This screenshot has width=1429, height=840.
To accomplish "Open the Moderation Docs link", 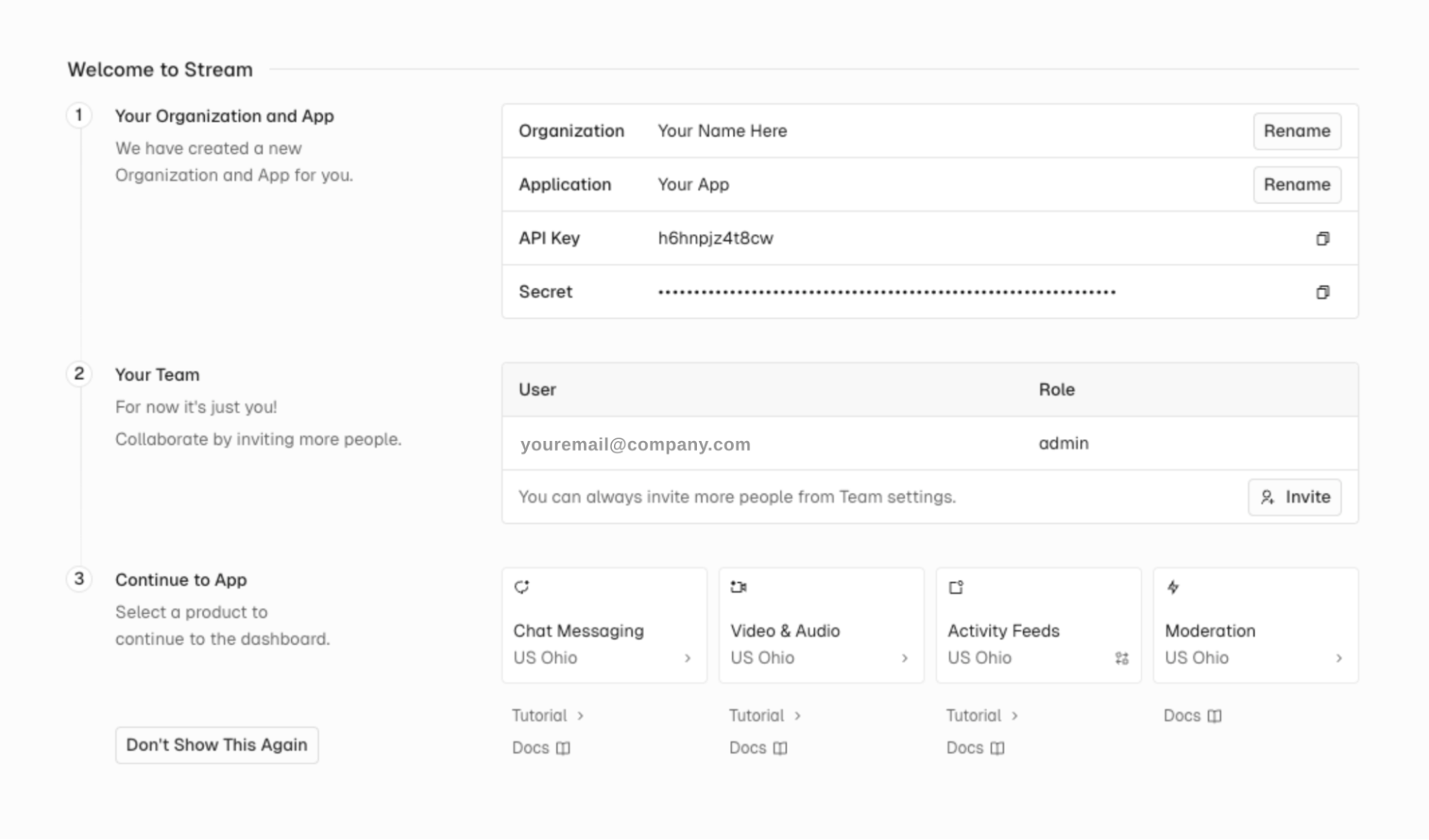I will click(x=1193, y=716).
